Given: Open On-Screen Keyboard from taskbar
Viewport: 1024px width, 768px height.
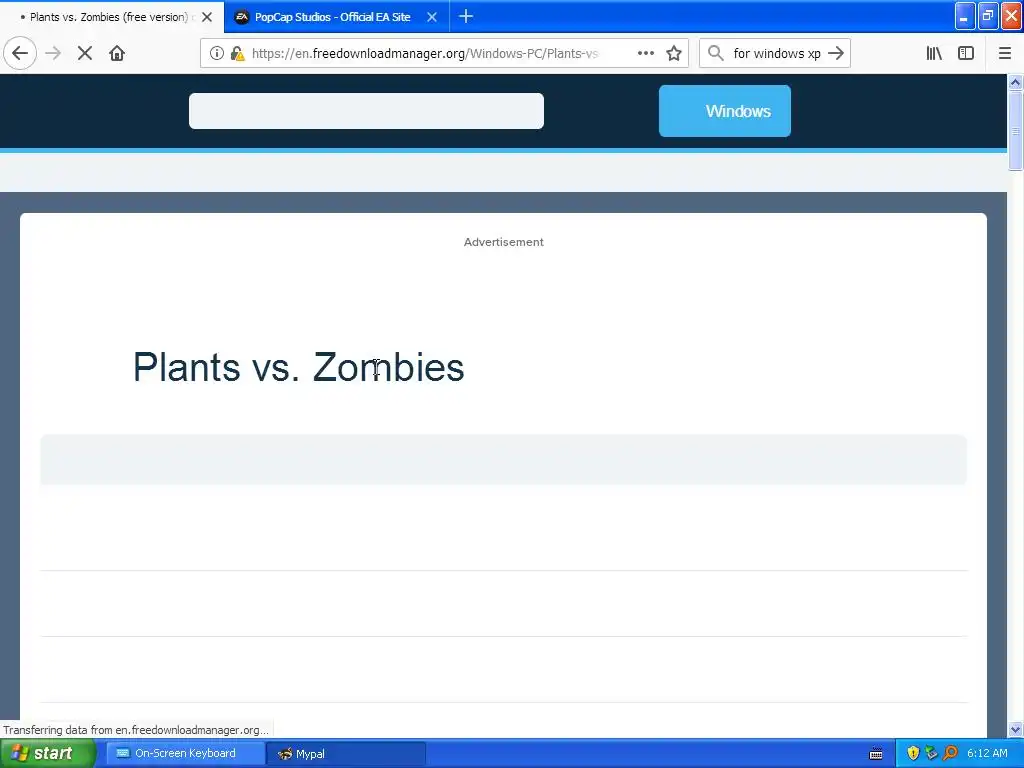Looking at the screenshot, I should [185, 753].
